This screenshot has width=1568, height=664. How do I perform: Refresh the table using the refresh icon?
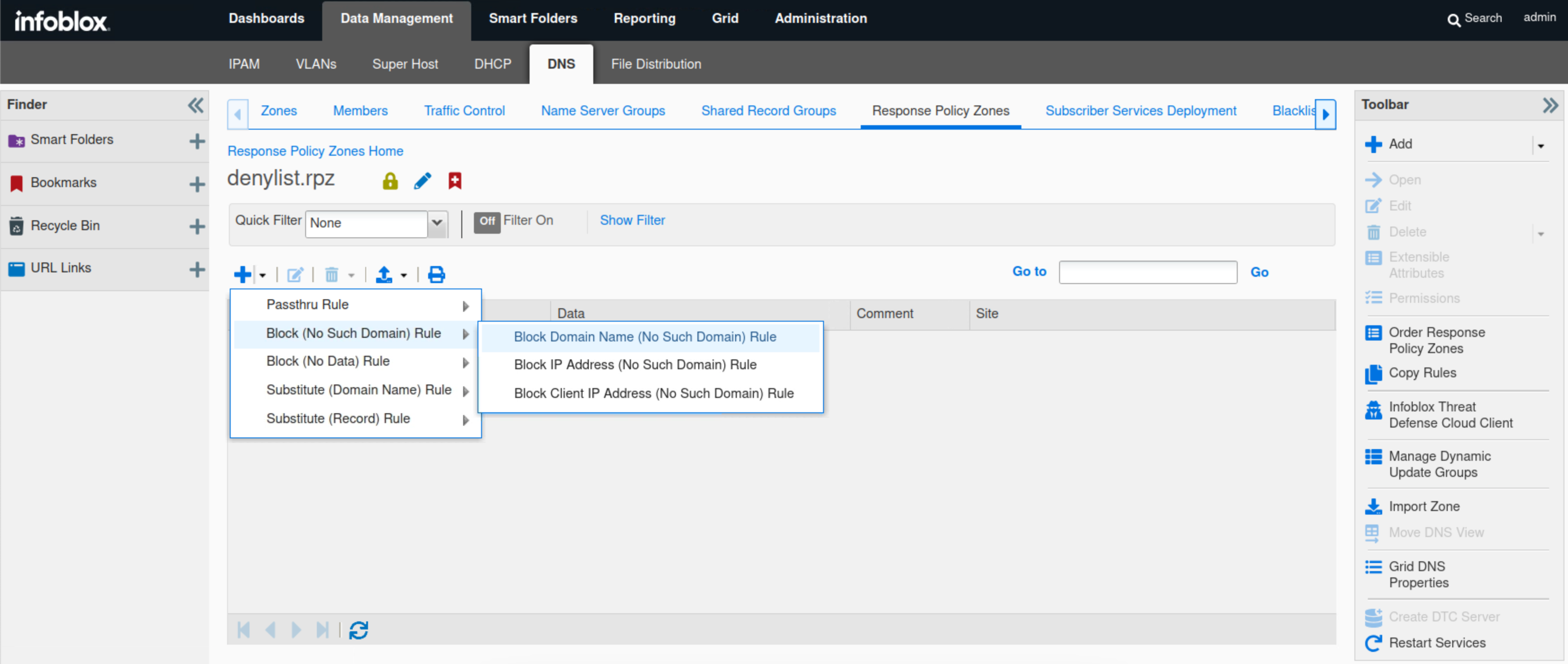click(359, 630)
